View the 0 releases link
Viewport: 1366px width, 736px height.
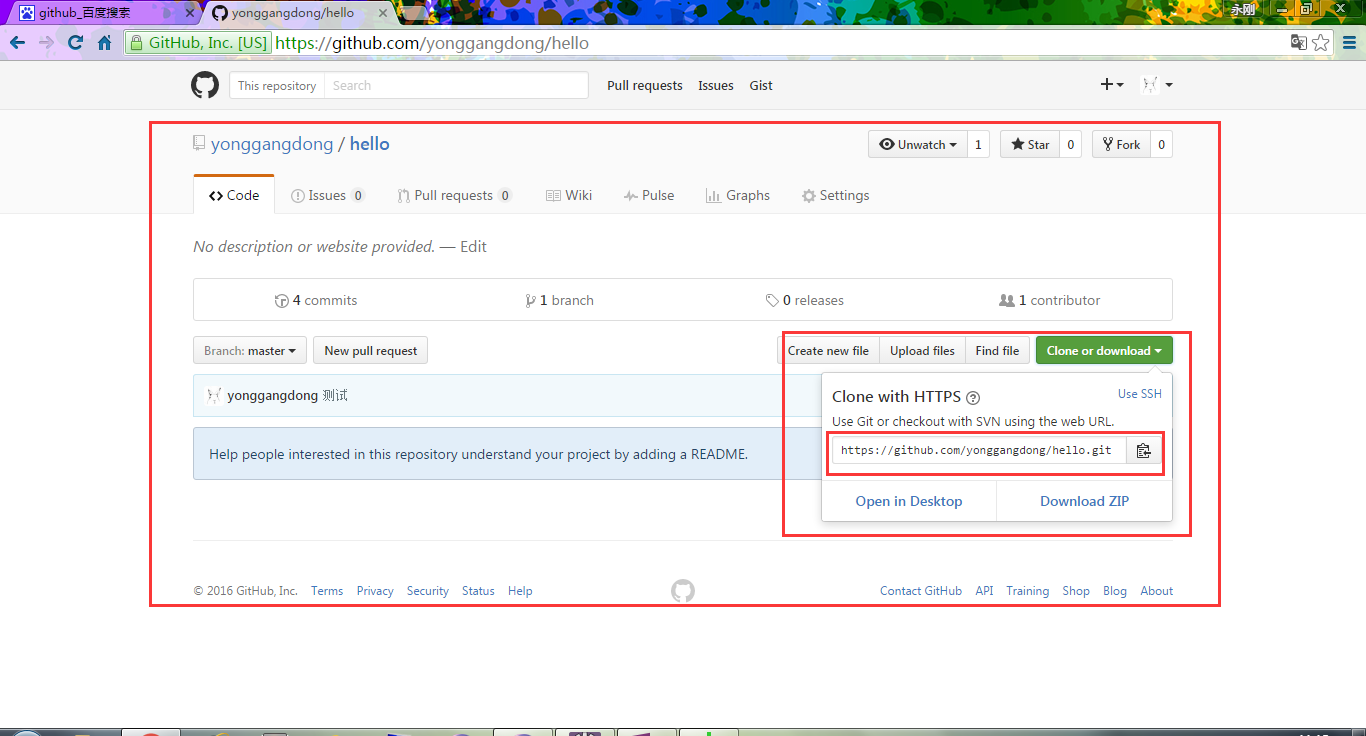coord(805,300)
